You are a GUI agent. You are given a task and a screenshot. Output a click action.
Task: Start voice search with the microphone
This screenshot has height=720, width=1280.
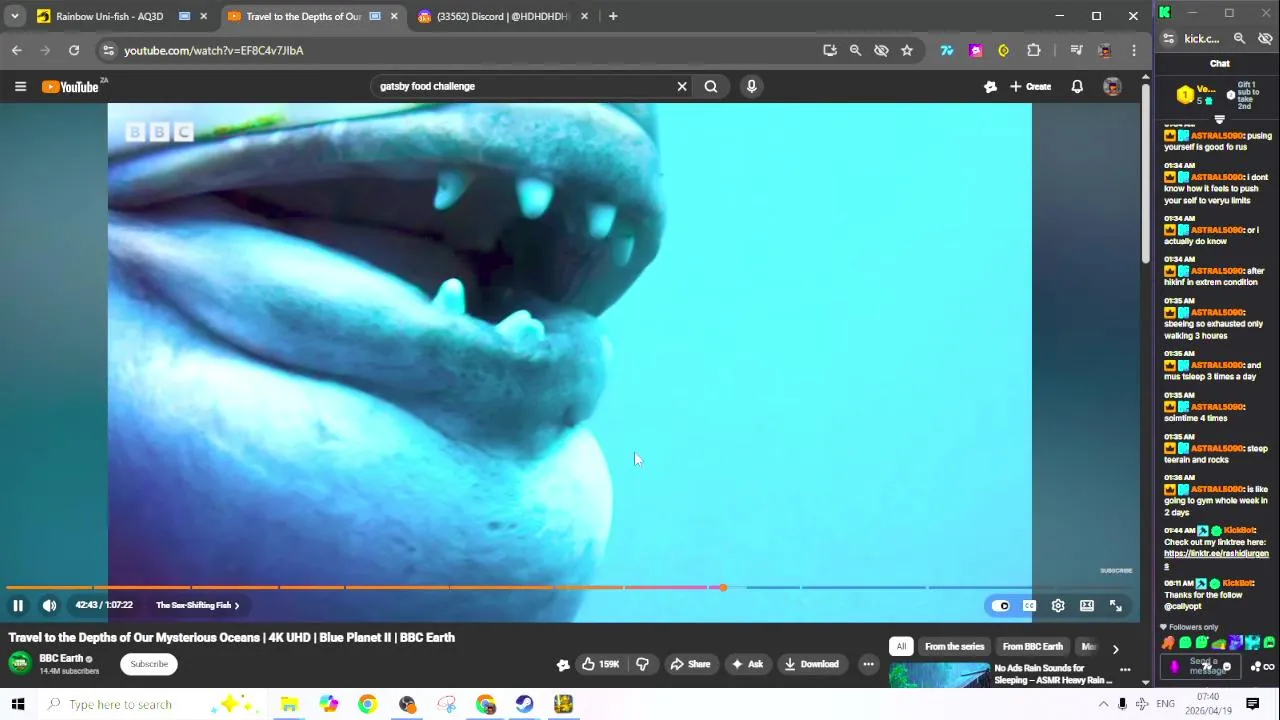click(x=752, y=86)
